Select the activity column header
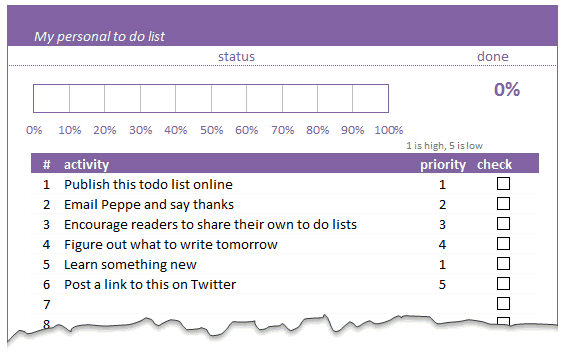Image resolution: width=568 pixels, height=364 pixels. 87,164
